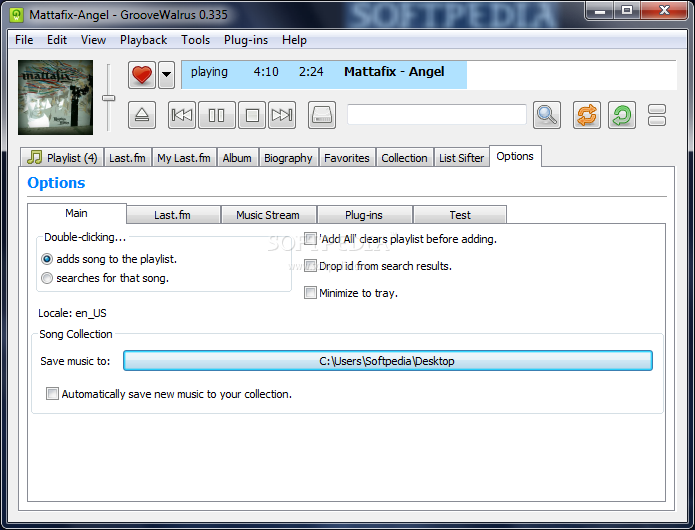Click the C:\Users\Softpedia\Desktop save path button

tap(388, 361)
